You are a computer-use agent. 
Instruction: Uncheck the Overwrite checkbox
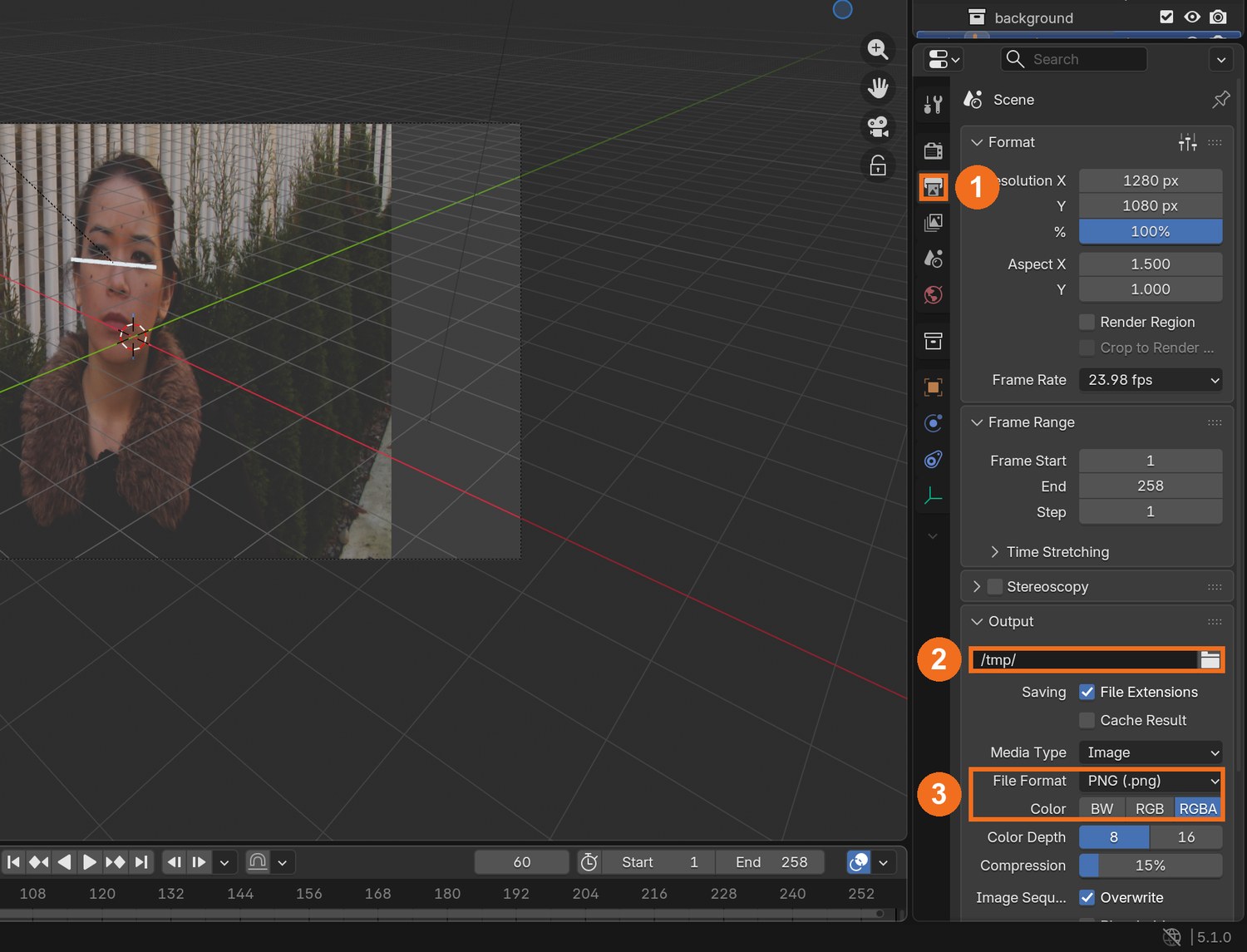click(x=1087, y=897)
